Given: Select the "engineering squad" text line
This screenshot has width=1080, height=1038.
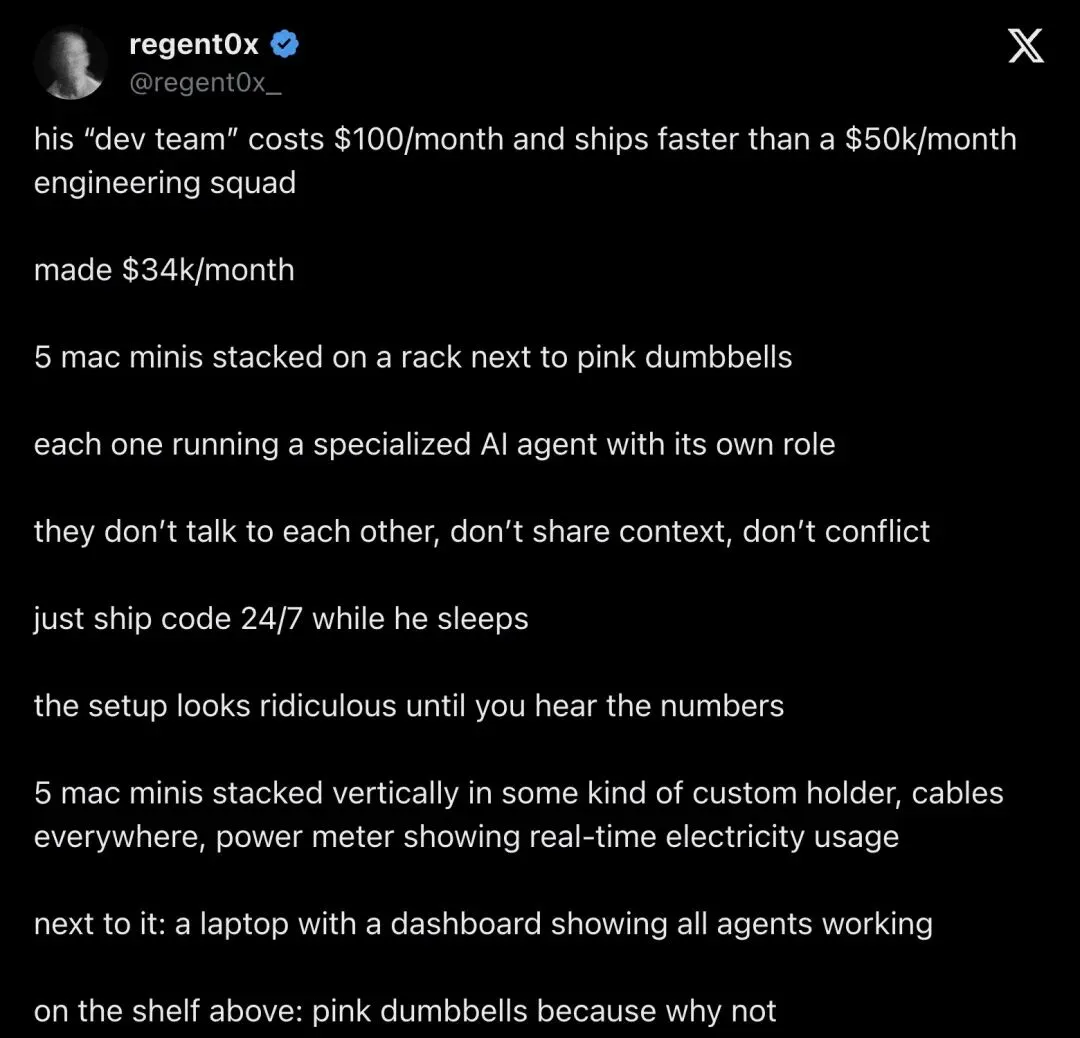Looking at the screenshot, I should pyautogui.click(x=165, y=183).
